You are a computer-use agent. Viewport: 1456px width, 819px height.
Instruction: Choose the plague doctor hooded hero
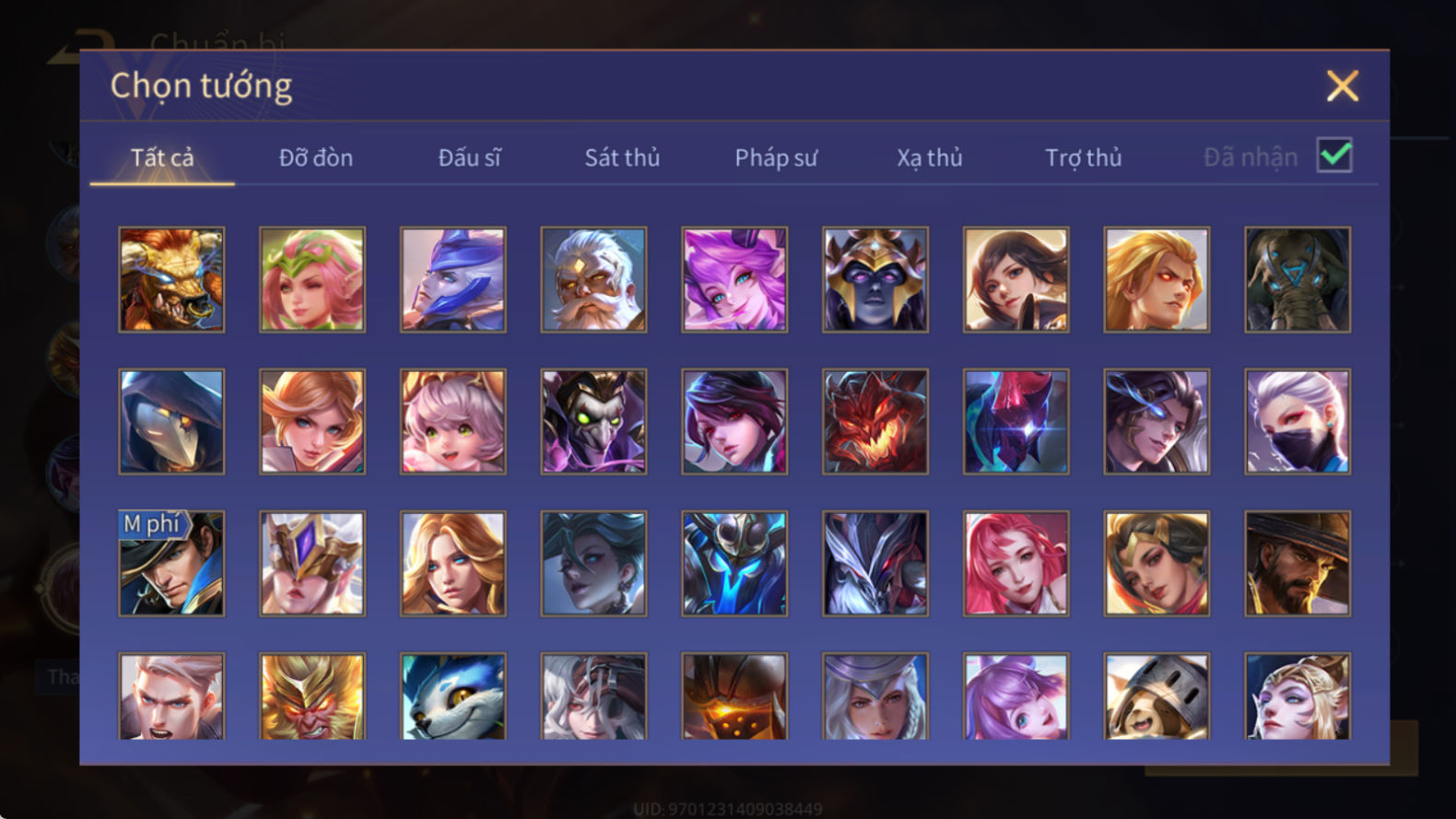click(171, 422)
